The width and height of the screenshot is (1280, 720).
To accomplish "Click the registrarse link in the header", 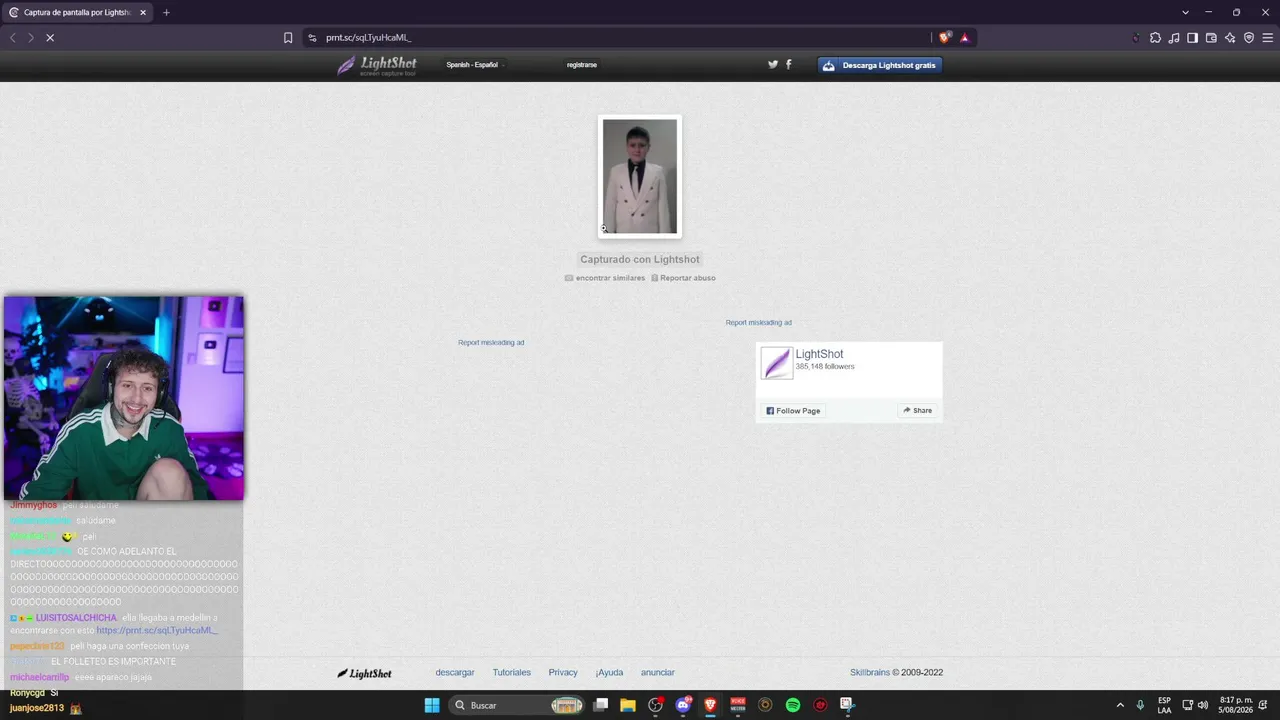I will (582, 65).
